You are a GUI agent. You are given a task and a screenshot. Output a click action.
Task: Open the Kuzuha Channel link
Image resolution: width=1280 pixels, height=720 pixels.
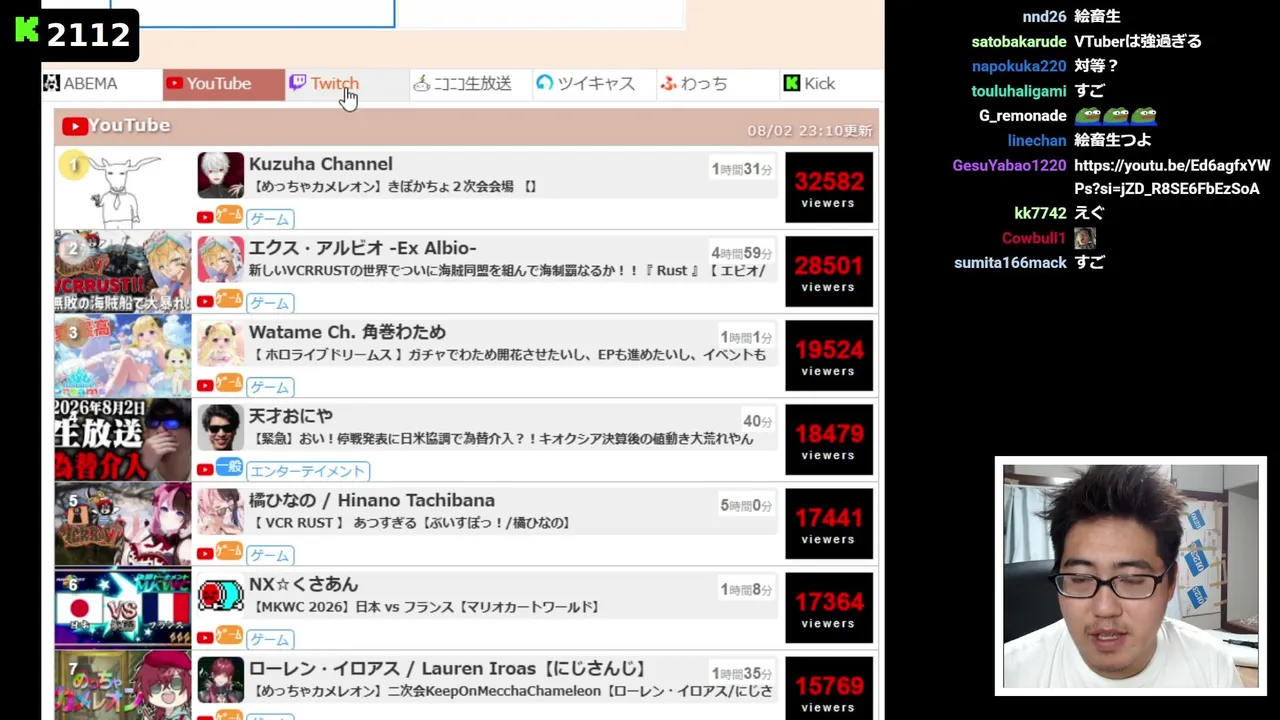click(x=321, y=164)
